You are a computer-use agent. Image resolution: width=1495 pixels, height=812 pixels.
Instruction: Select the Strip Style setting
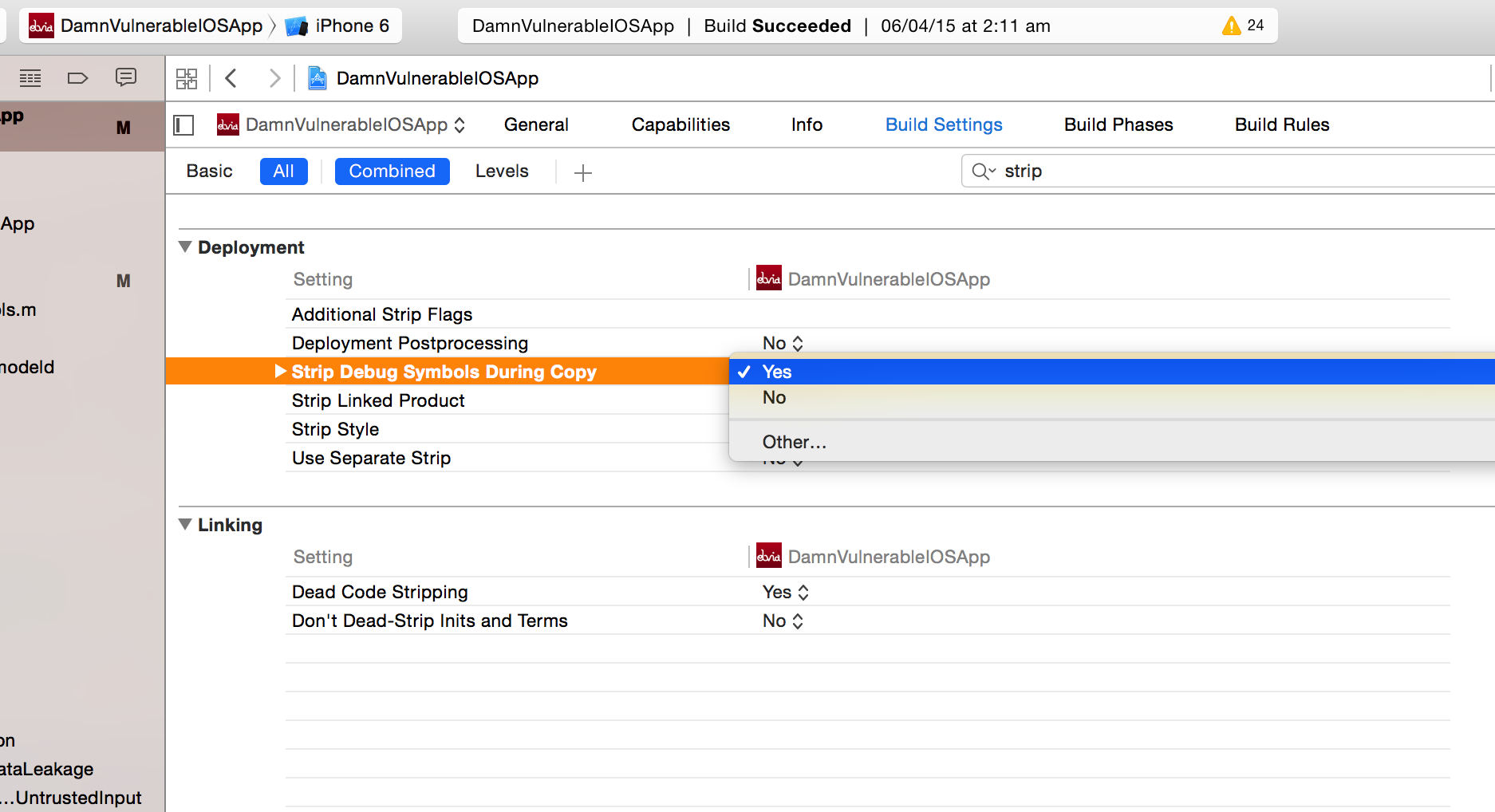point(335,429)
